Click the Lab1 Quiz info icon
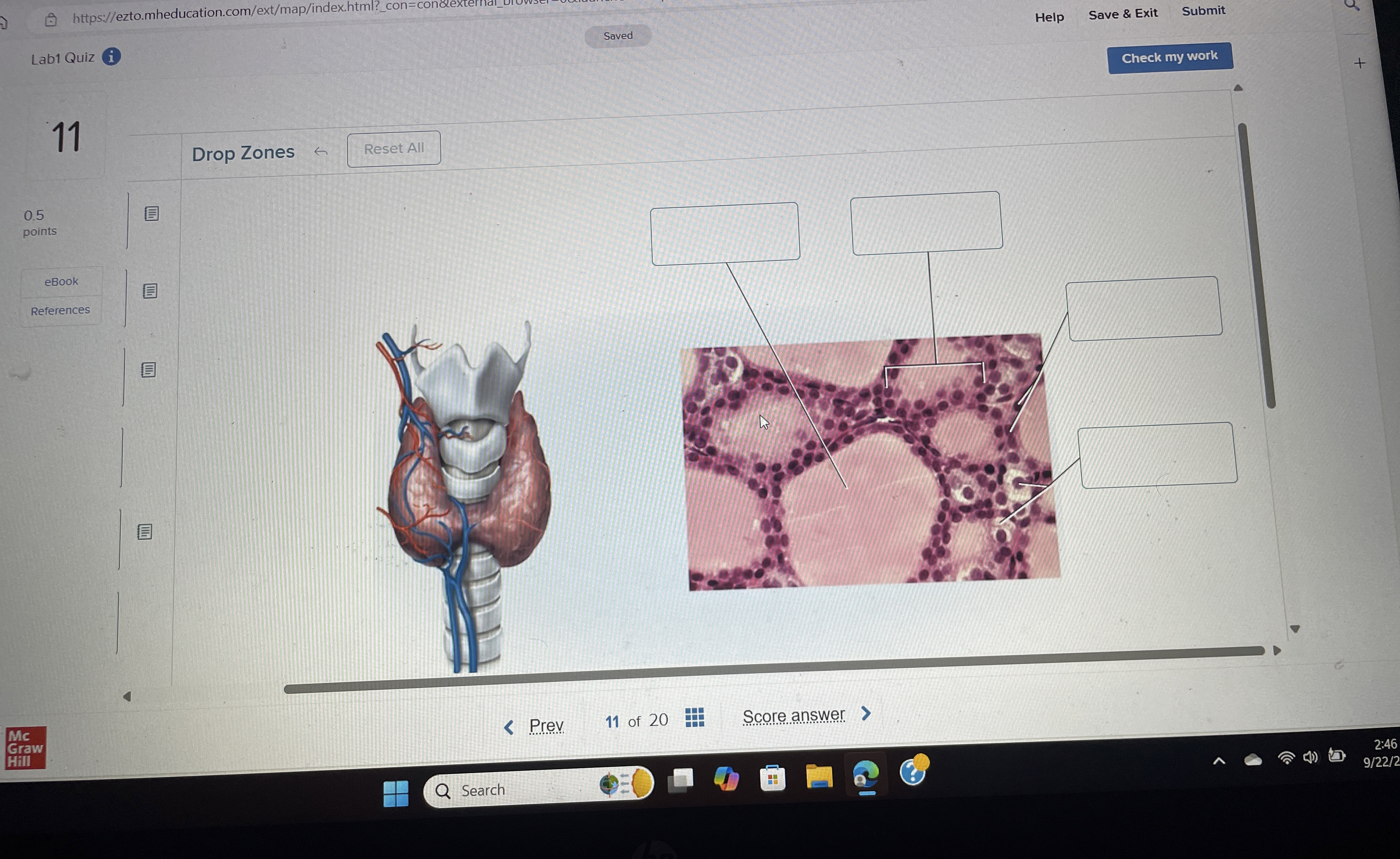The width and height of the screenshot is (1400, 859). (111, 56)
